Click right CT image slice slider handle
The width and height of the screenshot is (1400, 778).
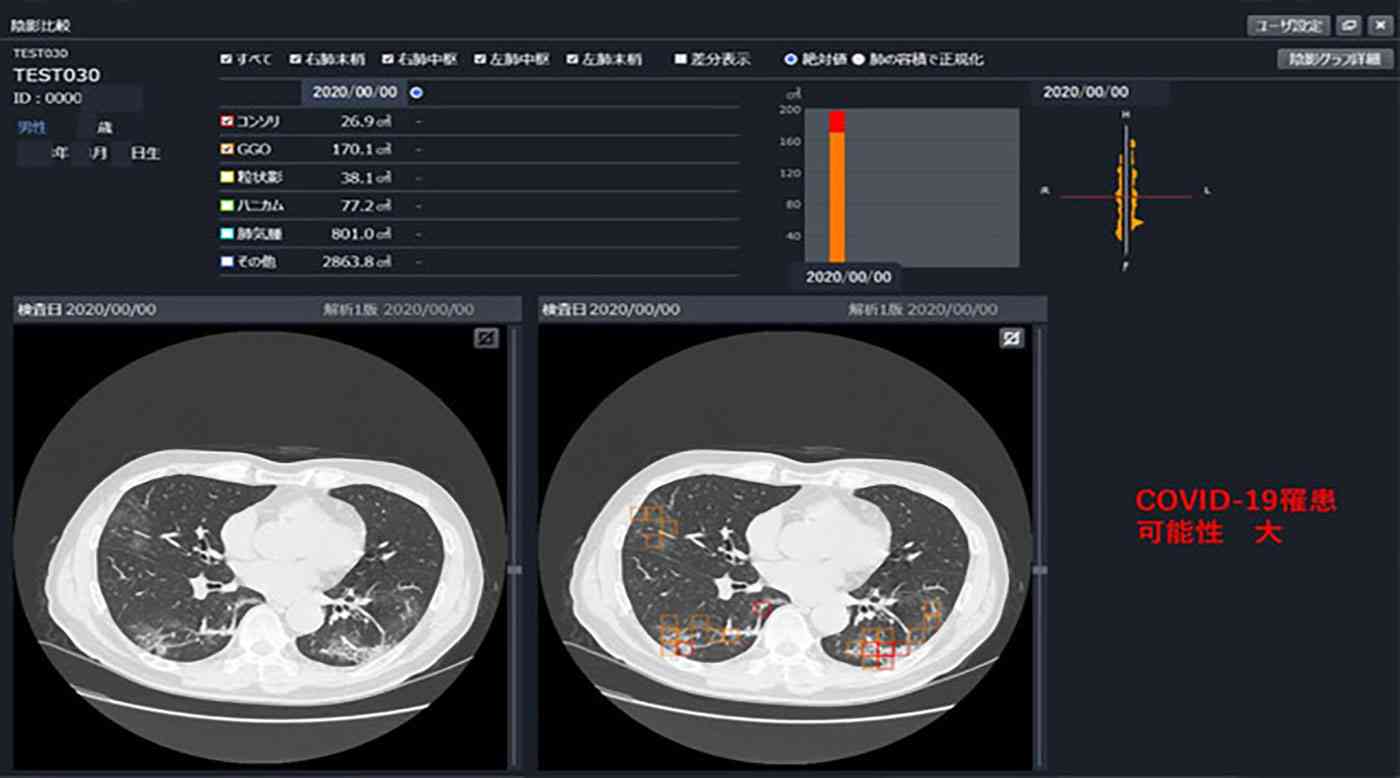[1040, 569]
